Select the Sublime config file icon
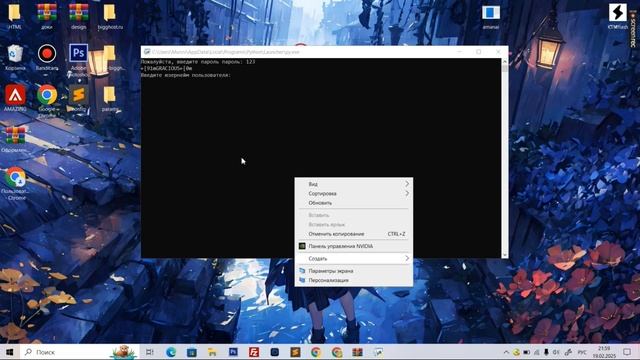 [78, 98]
